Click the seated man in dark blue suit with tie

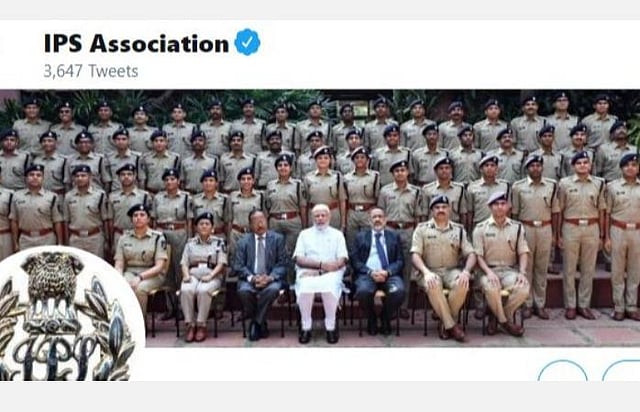tap(378, 270)
